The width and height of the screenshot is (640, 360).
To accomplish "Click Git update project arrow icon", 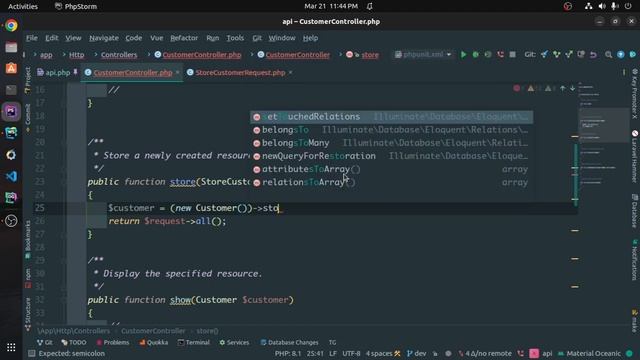I will click(x=544, y=54).
